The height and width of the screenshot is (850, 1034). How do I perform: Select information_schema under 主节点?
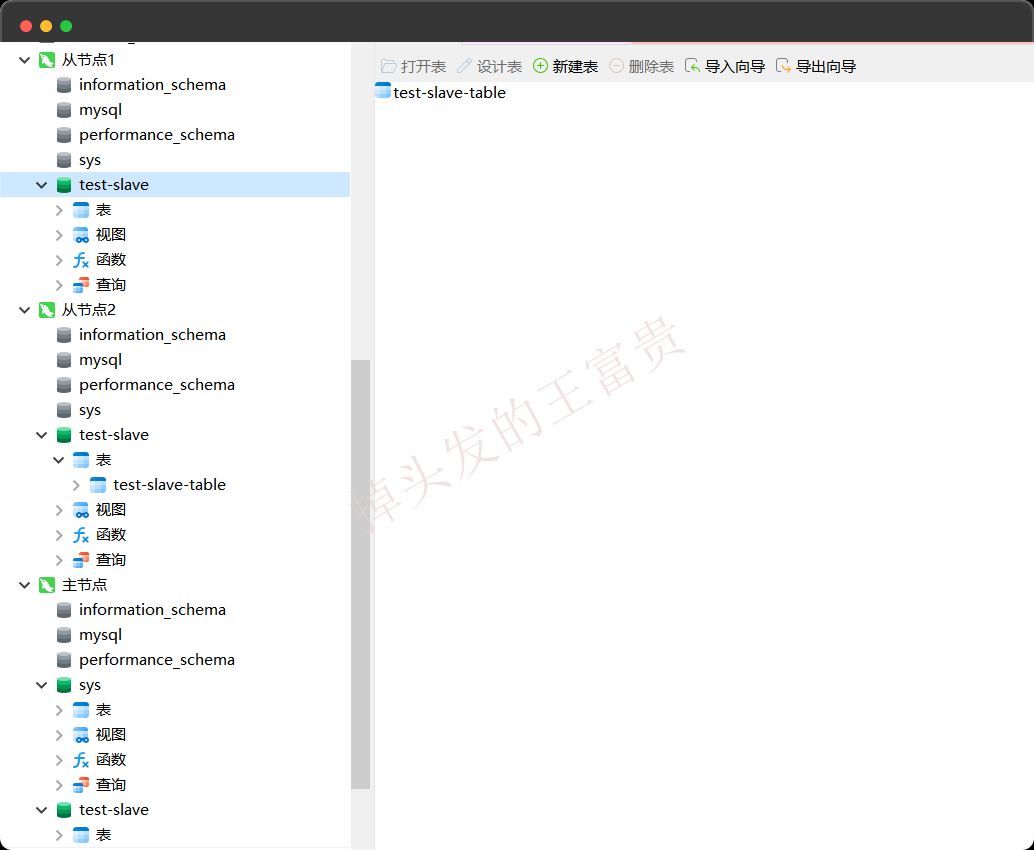tap(152, 610)
